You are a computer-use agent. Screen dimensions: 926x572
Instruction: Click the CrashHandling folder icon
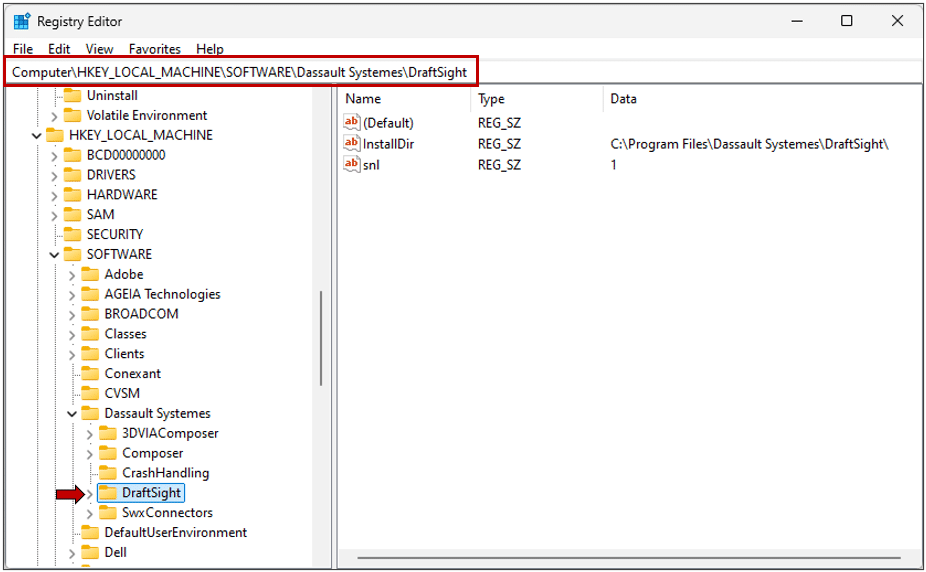pos(107,473)
